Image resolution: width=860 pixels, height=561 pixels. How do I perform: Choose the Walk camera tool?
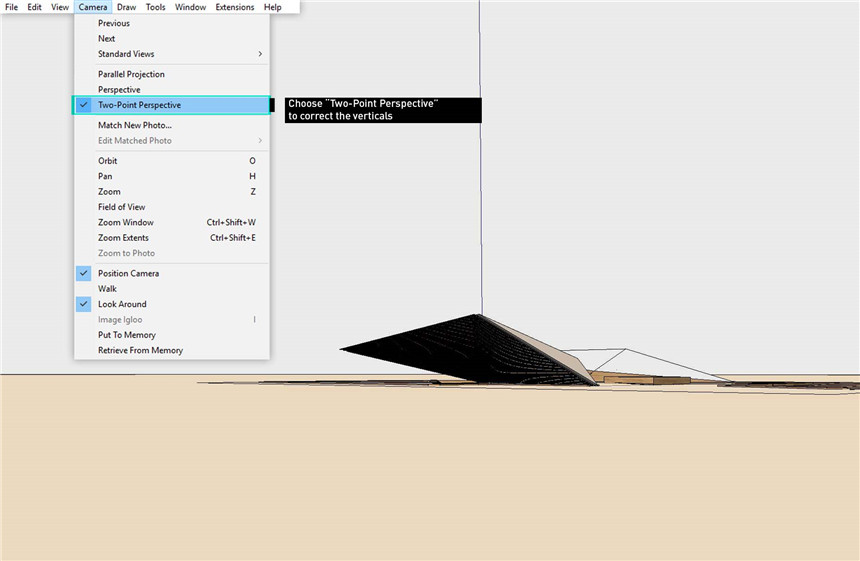pyautogui.click(x=107, y=289)
